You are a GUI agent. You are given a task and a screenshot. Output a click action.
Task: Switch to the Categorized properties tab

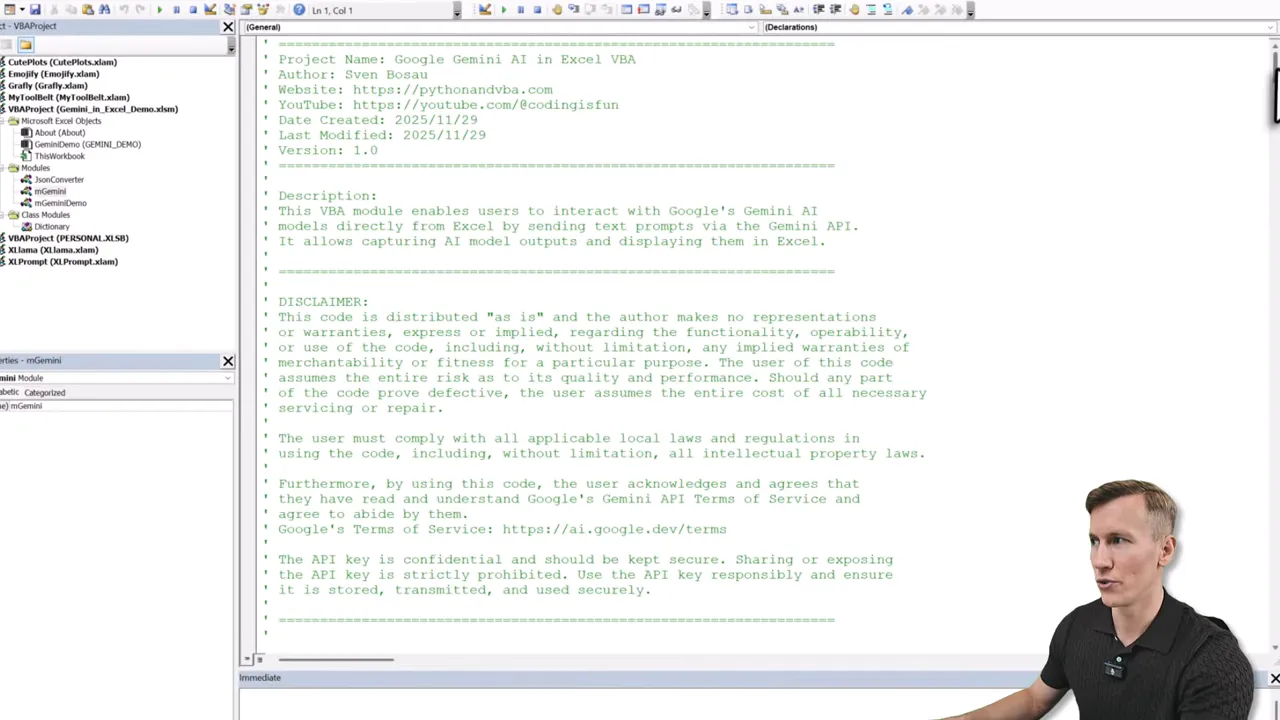coord(45,392)
